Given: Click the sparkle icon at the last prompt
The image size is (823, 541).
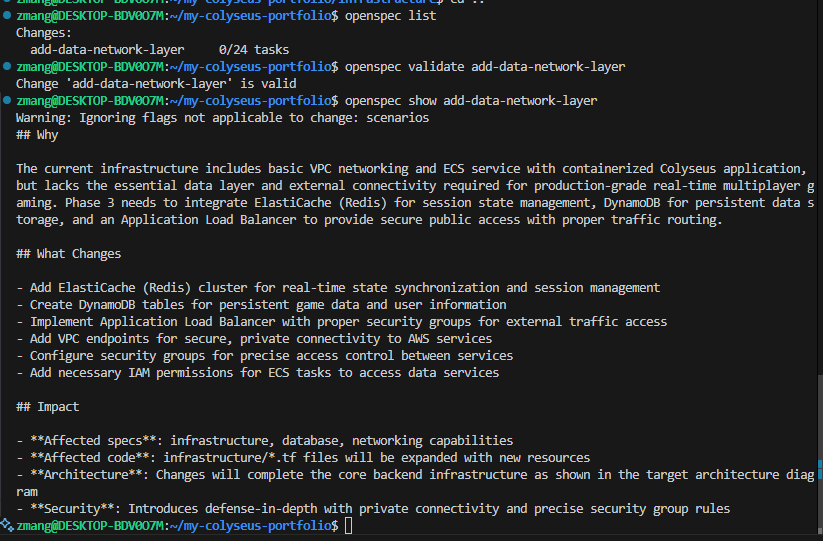Looking at the screenshot, I should [x=7, y=525].
